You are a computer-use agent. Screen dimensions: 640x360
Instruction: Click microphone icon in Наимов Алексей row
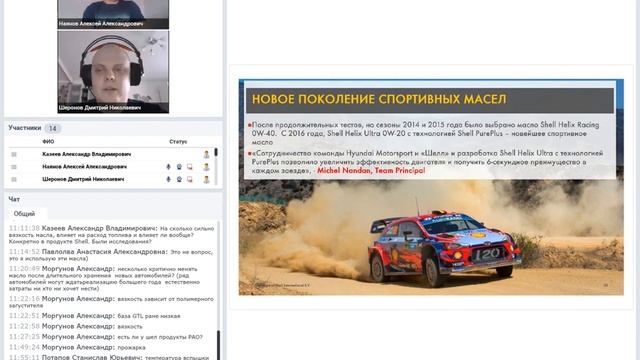click(x=168, y=167)
